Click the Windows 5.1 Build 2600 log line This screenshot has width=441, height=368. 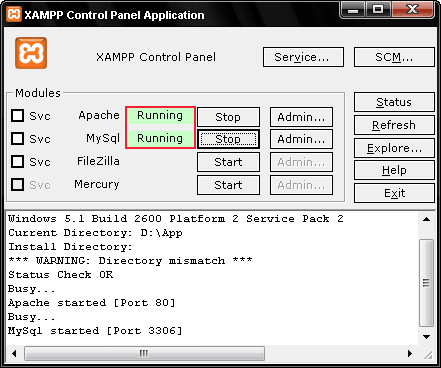[x=176, y=219]
